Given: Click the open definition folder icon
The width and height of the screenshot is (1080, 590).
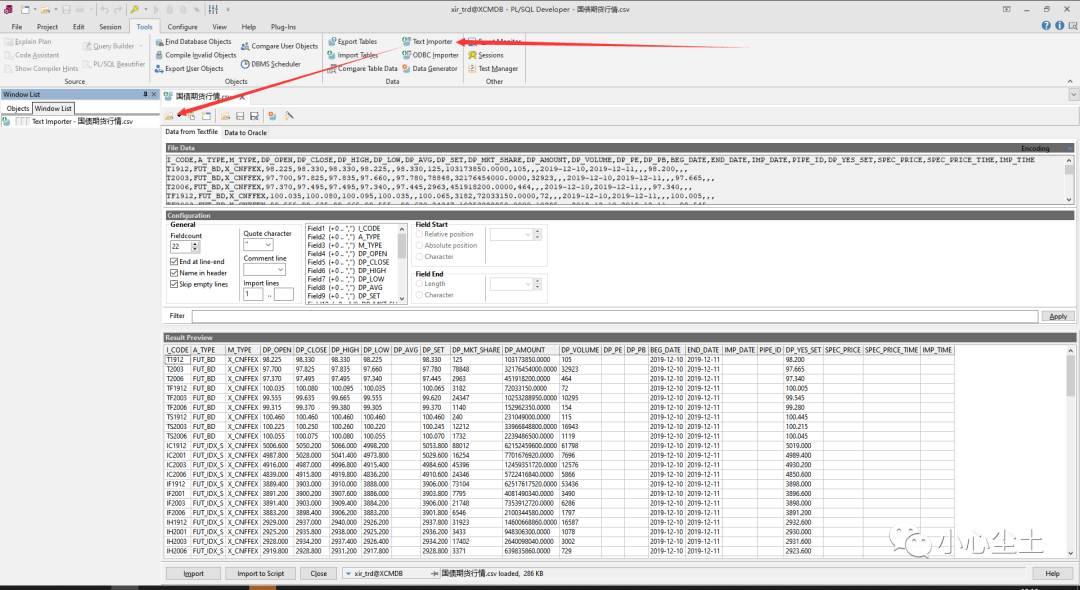Looking at the screenshot, I should (225, 116).
